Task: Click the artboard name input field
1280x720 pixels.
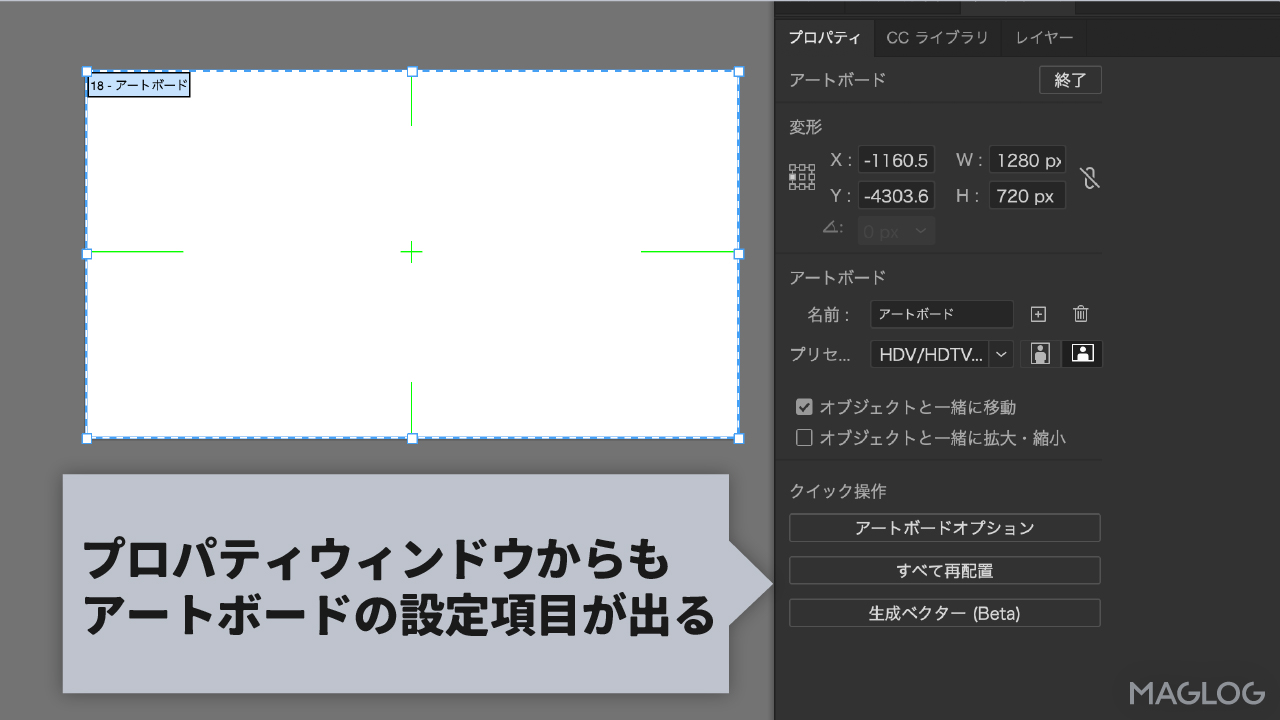Action: pos(941,314)
